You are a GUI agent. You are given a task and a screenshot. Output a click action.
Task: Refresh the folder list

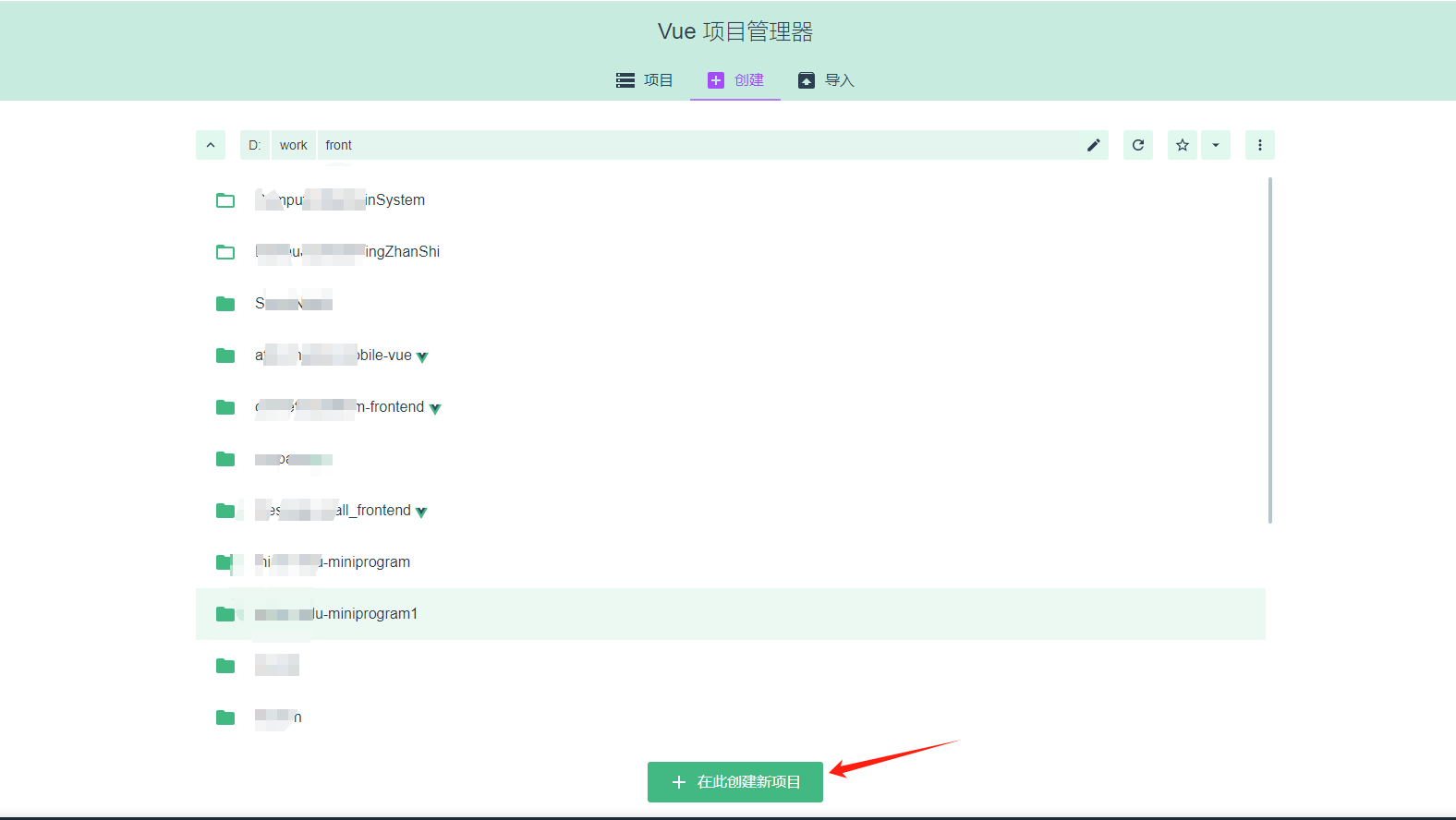(1137, 145)
